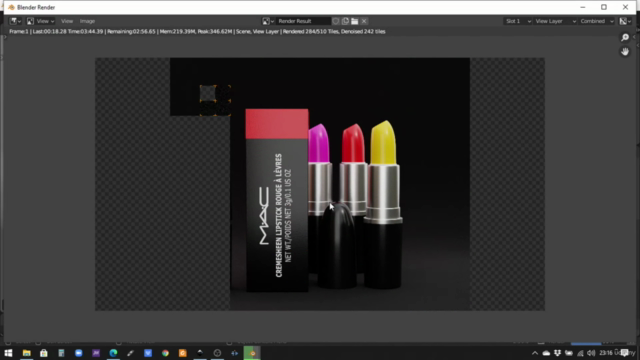Open File Explorer from taskbar
The height and width of the screenshot is (360, 640).
pos(27,353)
